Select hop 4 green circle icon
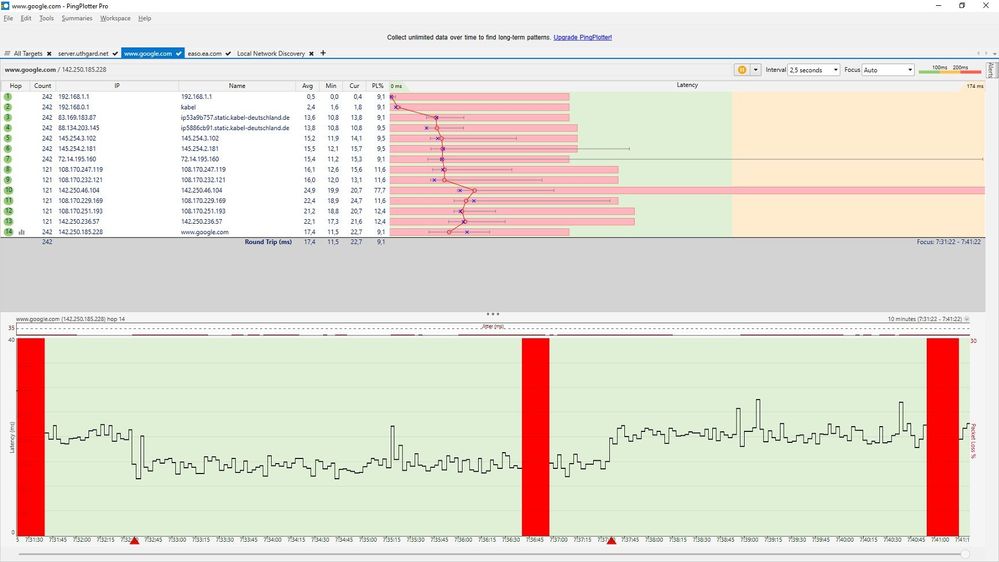The image size is (999, 562). pyautogui.click(x=8, y=128)
